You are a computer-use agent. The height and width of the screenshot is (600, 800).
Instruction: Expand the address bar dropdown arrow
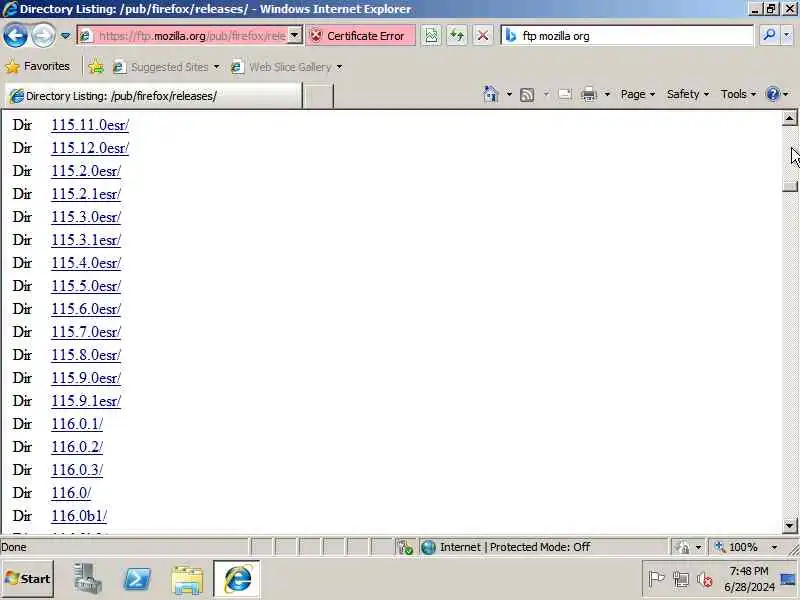pos(294,36)
